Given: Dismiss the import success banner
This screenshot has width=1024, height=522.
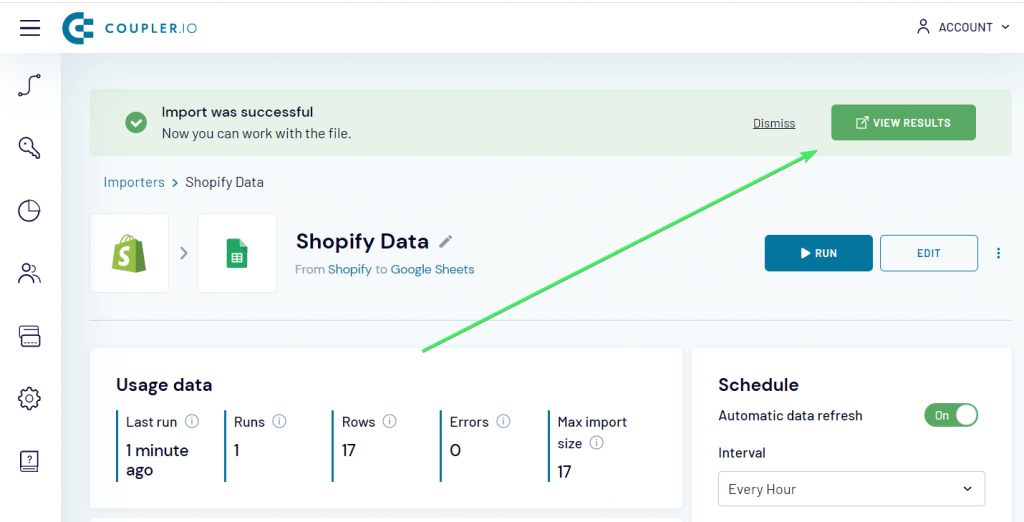Looking at the screenshot, I should 774,123.
